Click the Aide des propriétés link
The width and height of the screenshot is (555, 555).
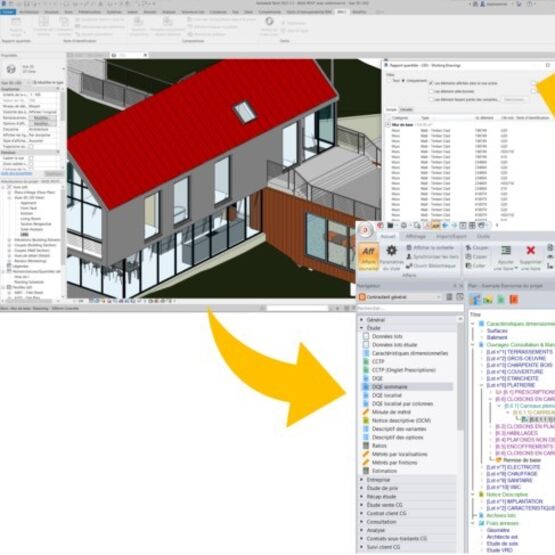click(16, 173)
